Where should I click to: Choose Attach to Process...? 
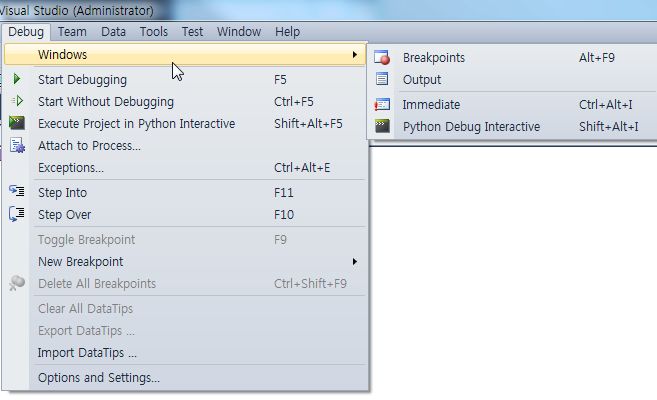[x=185, y=146]
